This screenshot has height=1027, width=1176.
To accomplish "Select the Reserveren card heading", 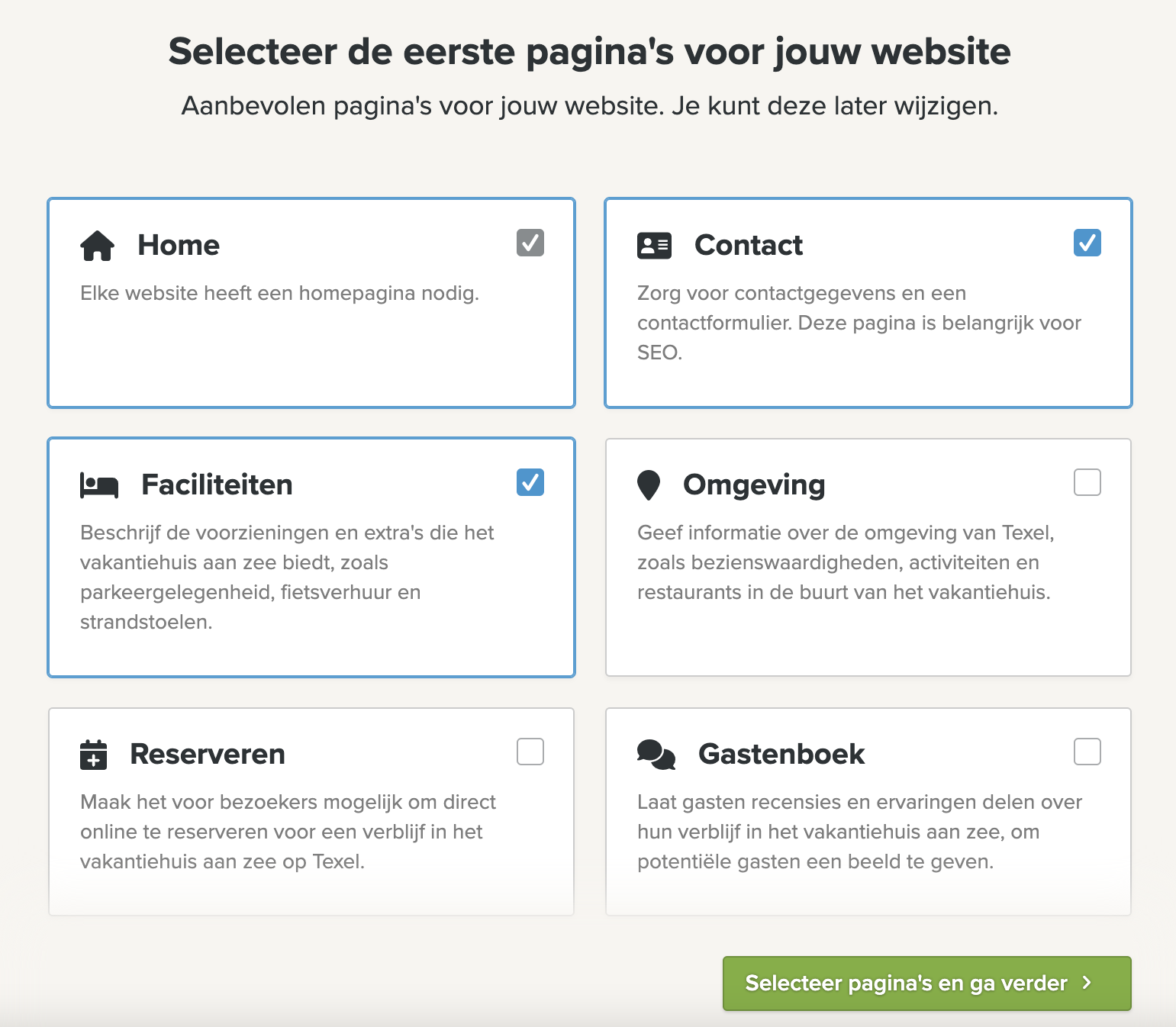I will pos(208,755).
